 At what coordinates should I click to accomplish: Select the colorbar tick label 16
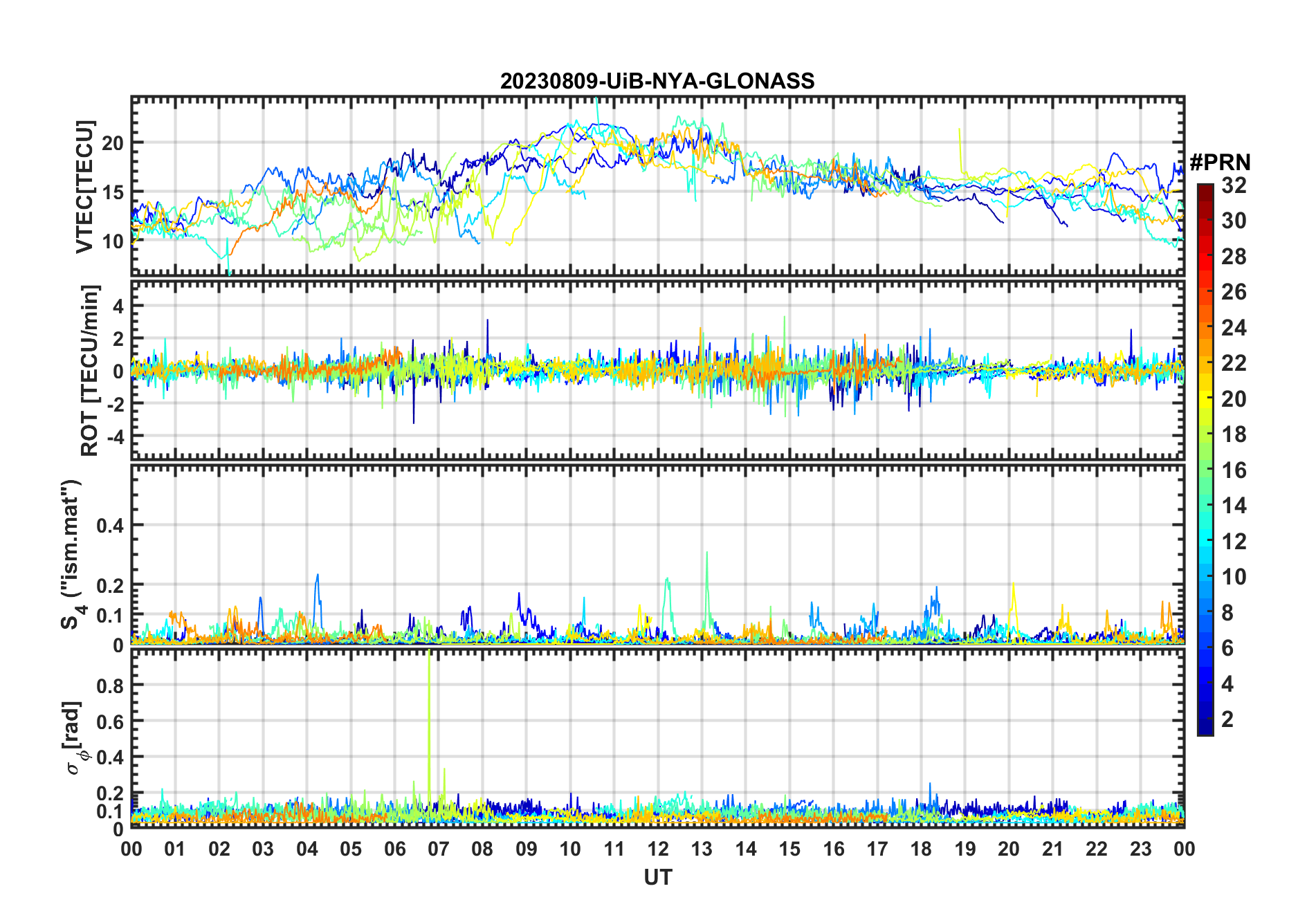point(1234,470)
